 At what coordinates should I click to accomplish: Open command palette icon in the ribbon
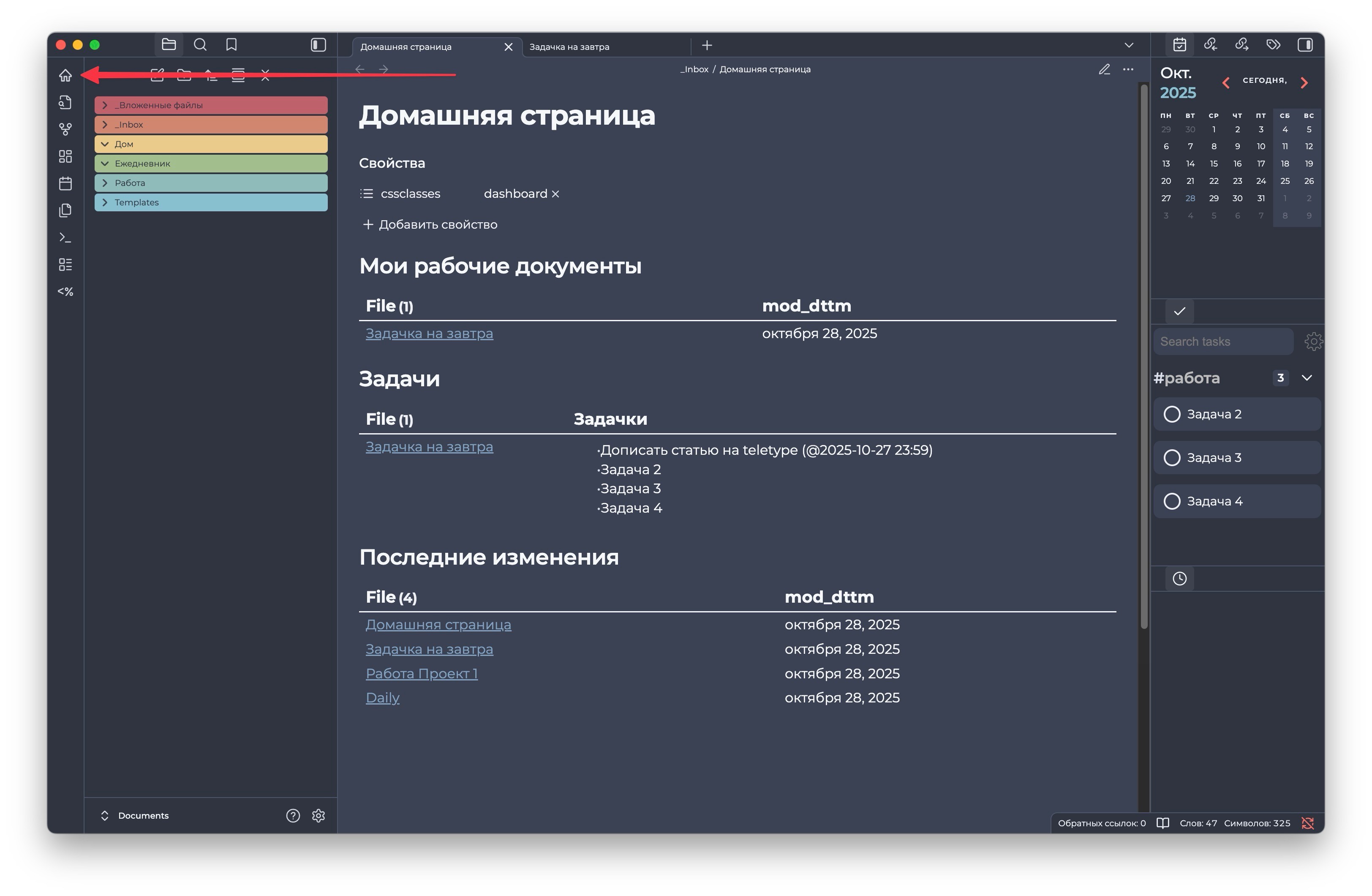(x=65, y=237)
